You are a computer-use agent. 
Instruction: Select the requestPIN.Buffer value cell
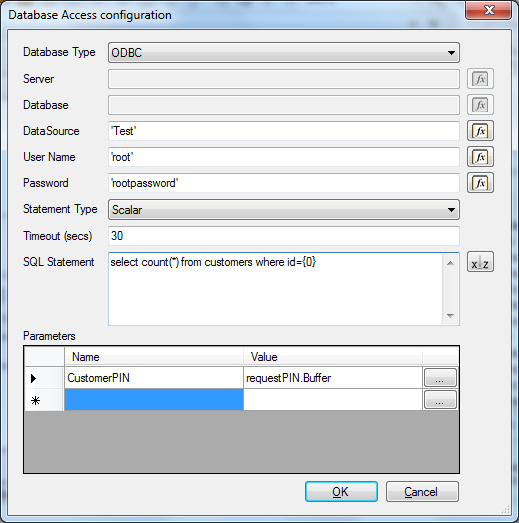(x=333, y=378)
